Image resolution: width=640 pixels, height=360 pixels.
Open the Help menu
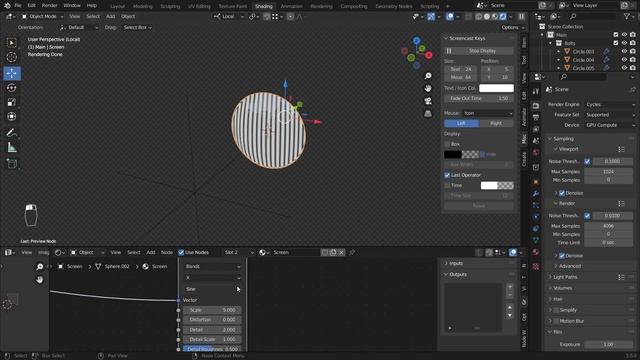(92, 6)
